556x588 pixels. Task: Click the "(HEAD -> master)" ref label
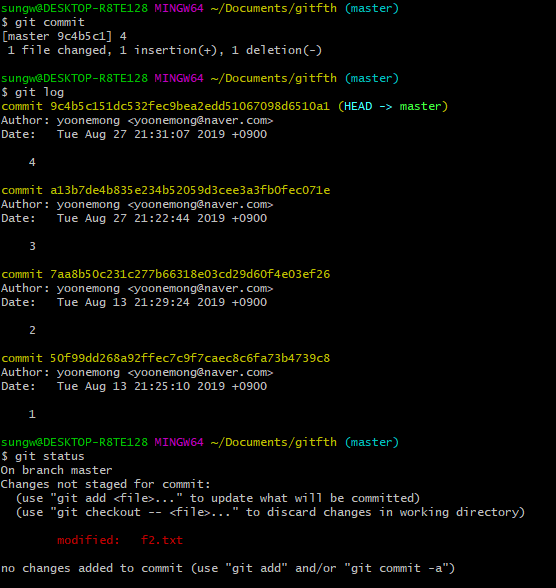coord(393,106)
